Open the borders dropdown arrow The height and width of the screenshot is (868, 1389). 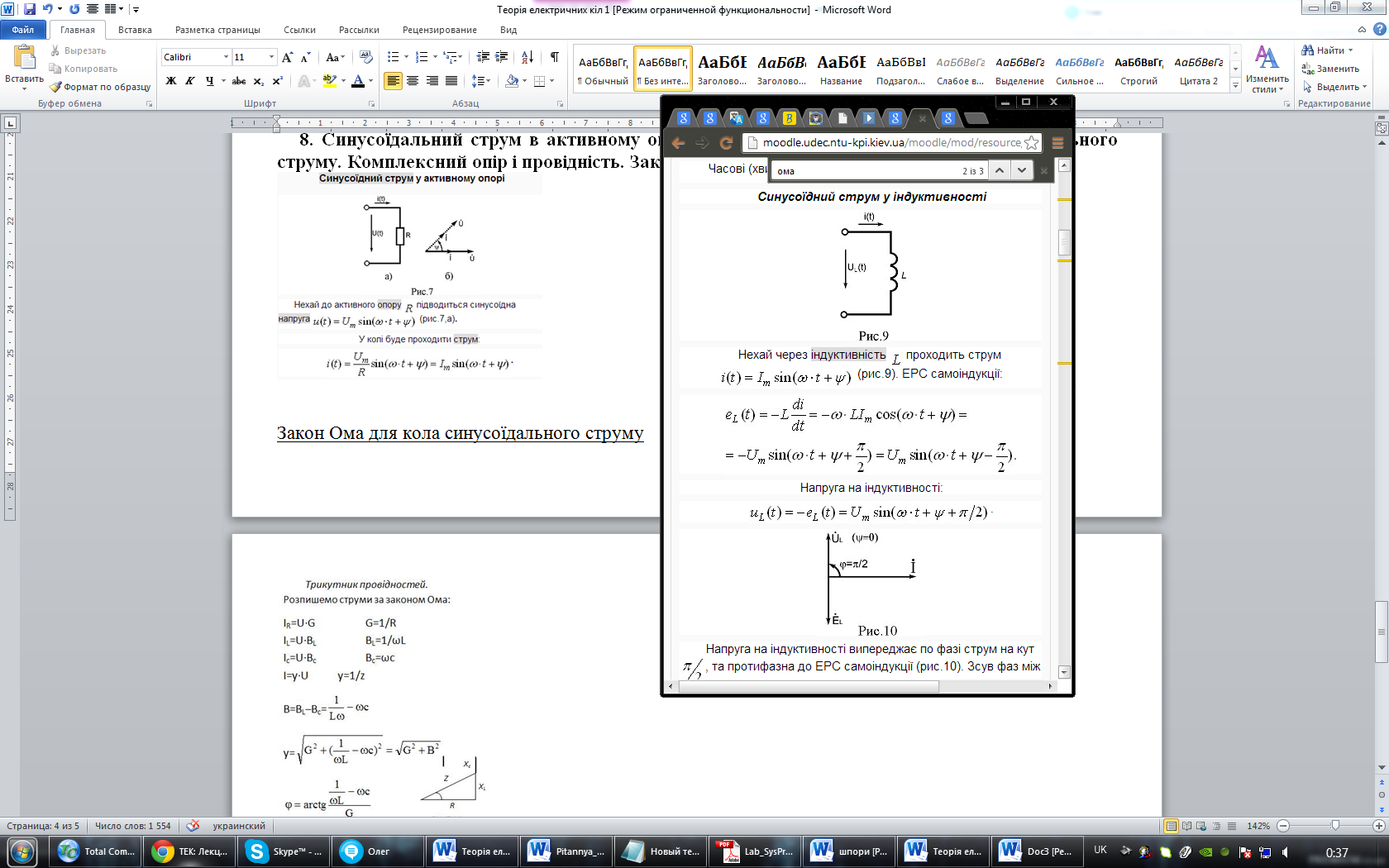point(551,81)
